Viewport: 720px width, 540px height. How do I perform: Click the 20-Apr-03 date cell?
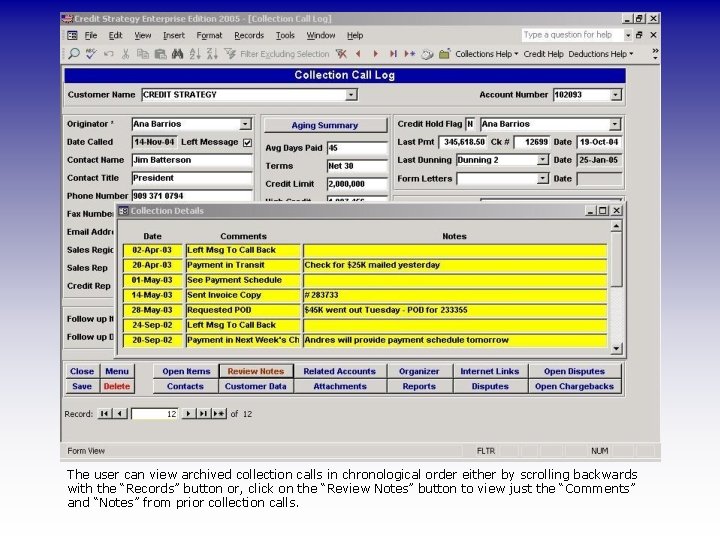pos(152,265)
